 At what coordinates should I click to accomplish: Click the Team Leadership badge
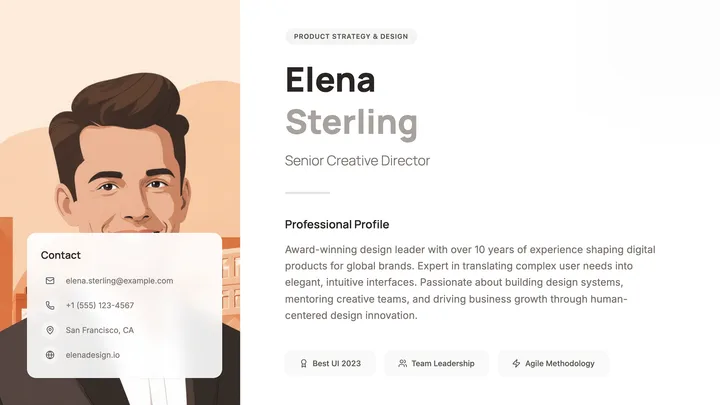point(436,364)
